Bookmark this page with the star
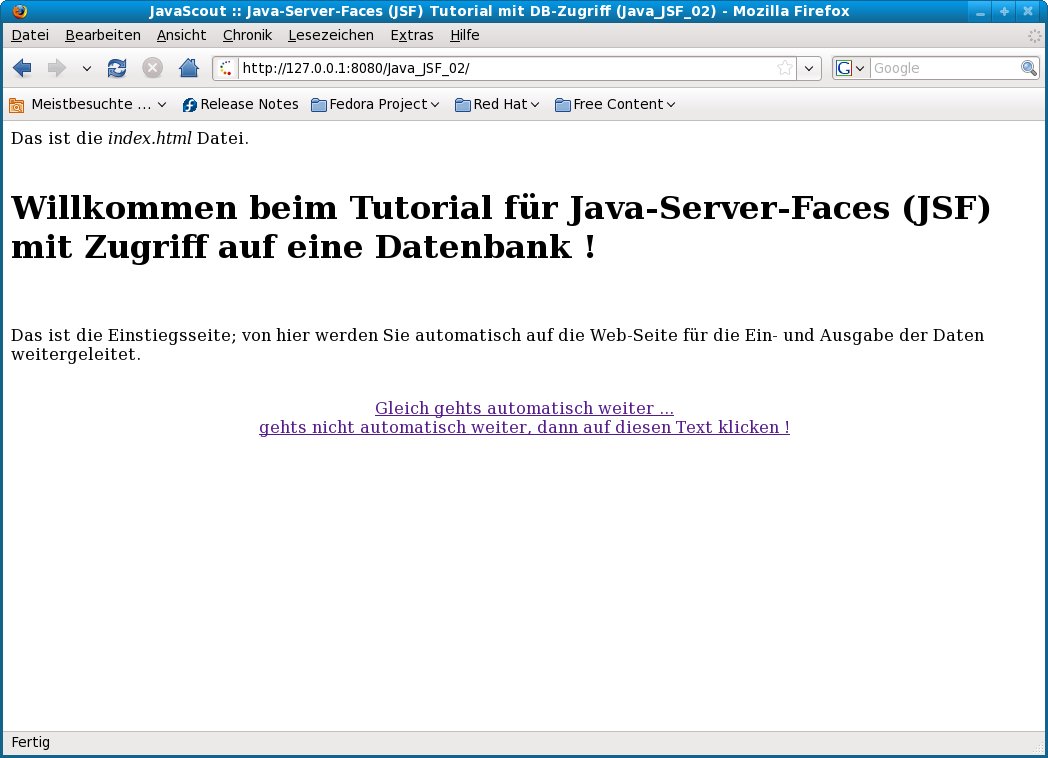This screenshot has height=758, width=1048. point(785,68)
